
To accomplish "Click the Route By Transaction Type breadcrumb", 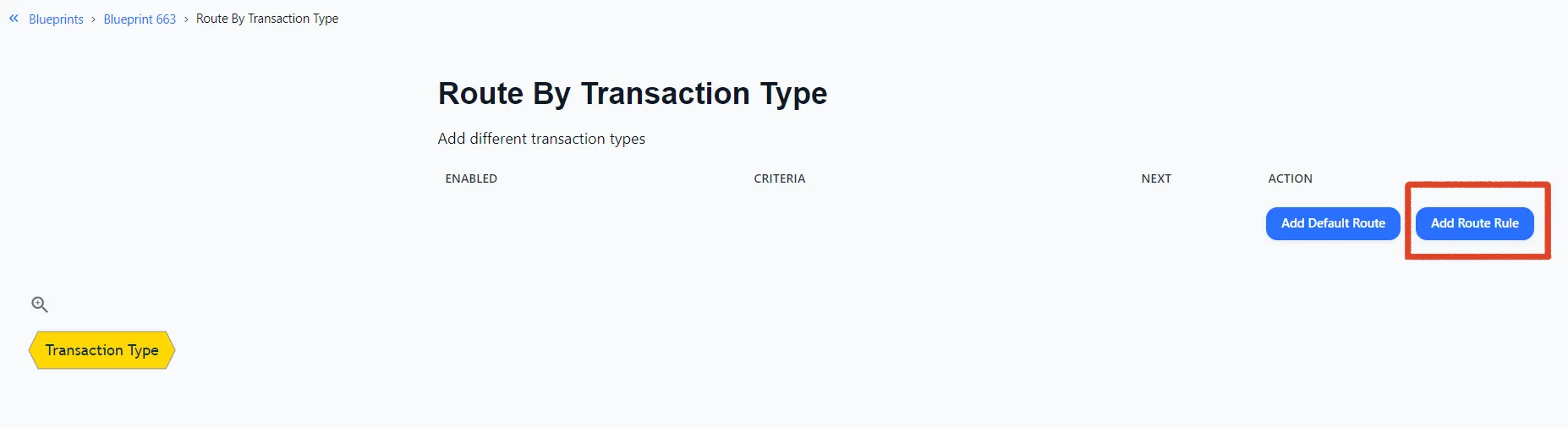I will coord(267,19).
